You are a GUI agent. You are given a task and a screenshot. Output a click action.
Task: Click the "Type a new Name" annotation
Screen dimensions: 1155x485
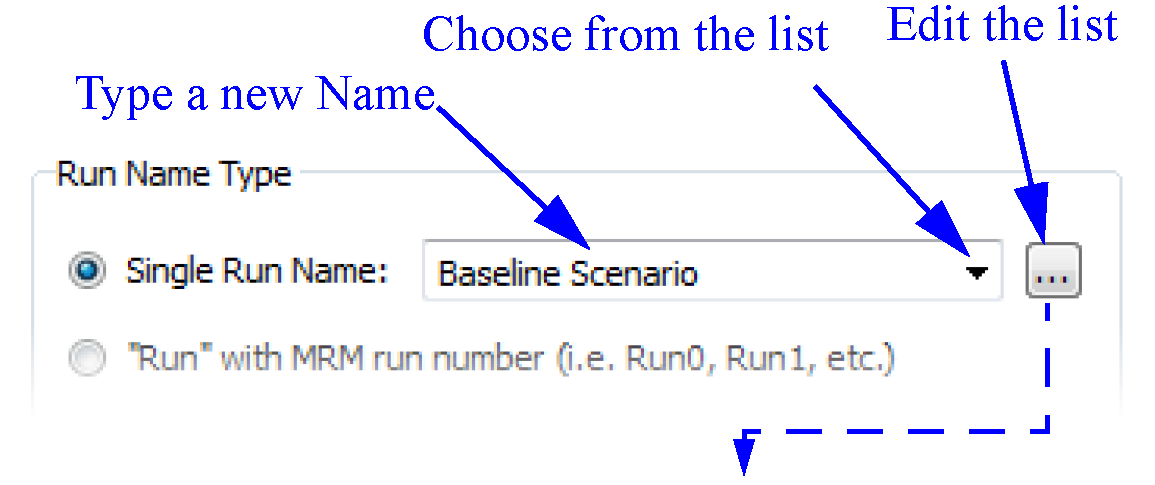coord(257,96)
